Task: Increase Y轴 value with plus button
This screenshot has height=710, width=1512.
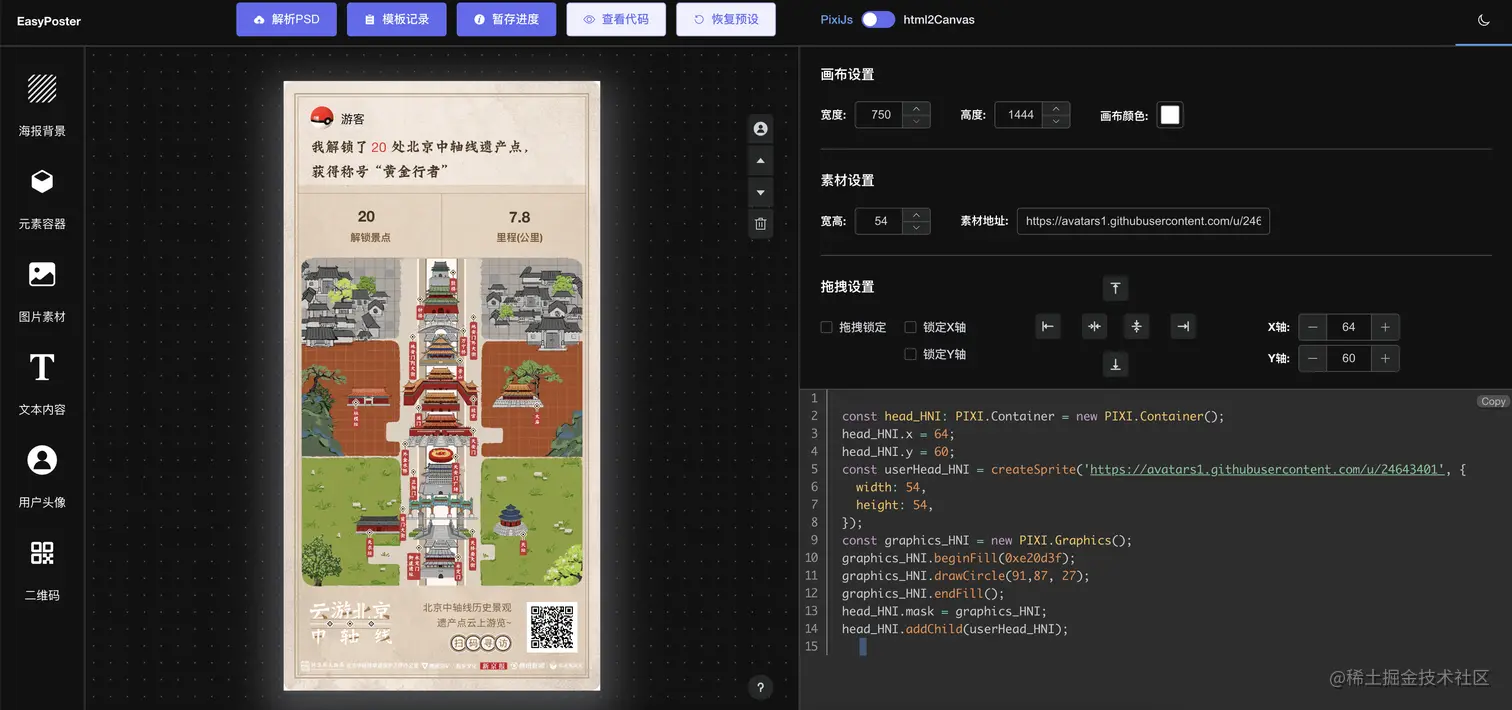Action: 1385,358
